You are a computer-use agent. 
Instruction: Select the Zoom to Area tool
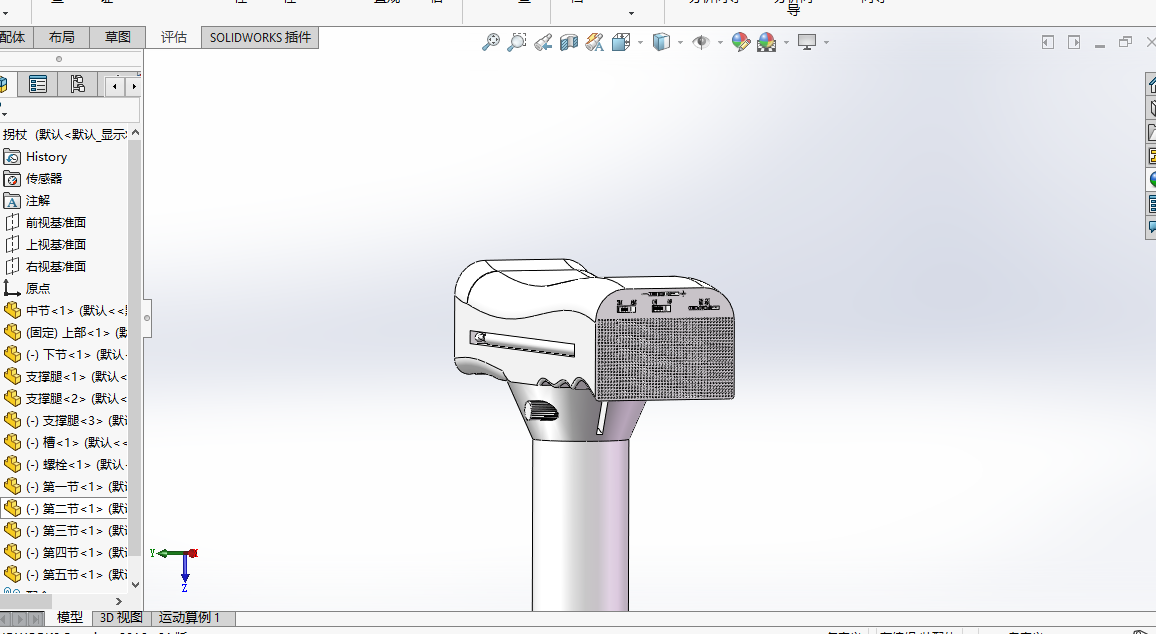click(516, 42)
